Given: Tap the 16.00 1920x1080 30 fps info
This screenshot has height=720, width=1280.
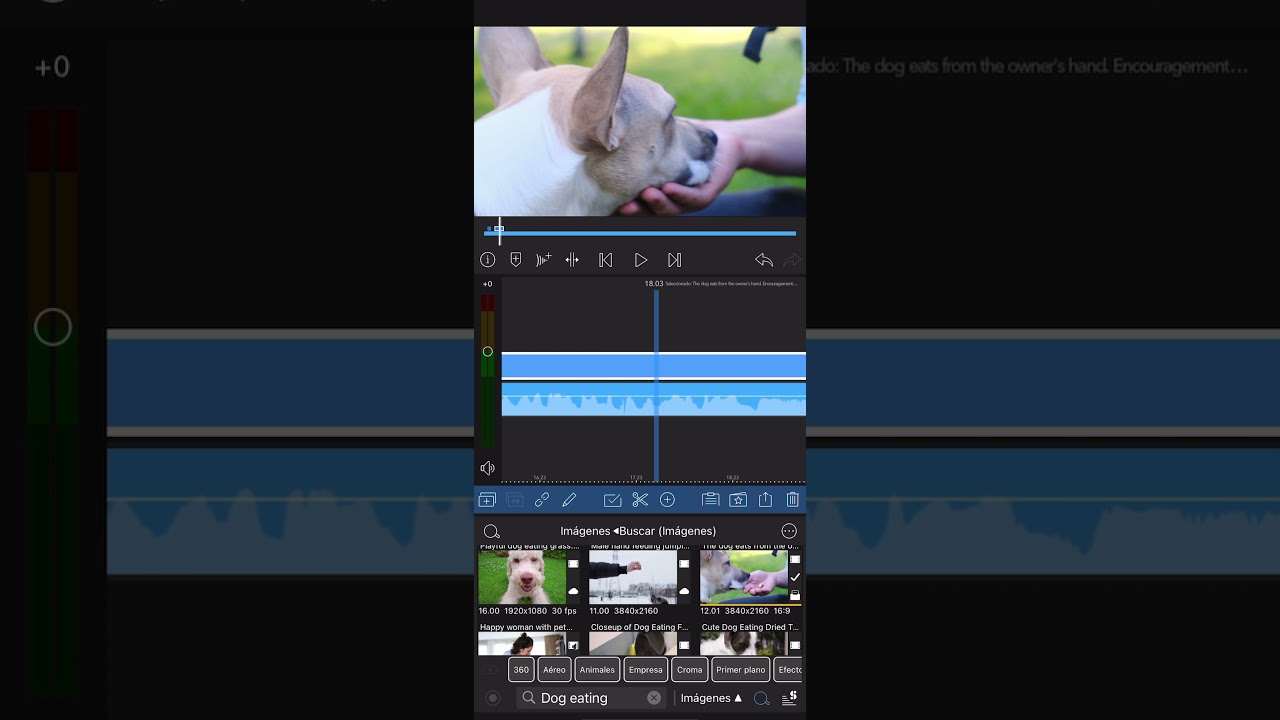Looking at the screenshot, I should 527,611.
